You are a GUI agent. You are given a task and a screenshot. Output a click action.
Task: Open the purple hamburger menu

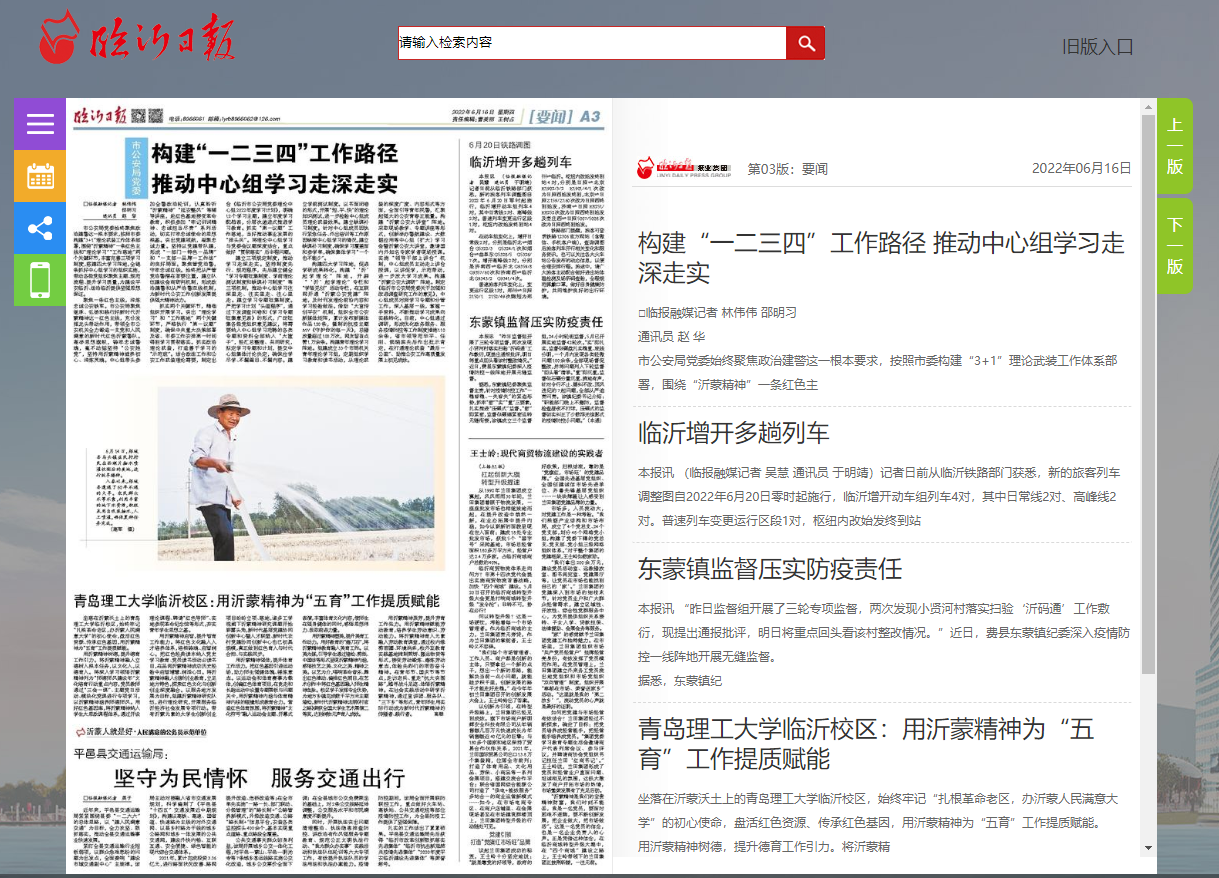click(40, 124)
